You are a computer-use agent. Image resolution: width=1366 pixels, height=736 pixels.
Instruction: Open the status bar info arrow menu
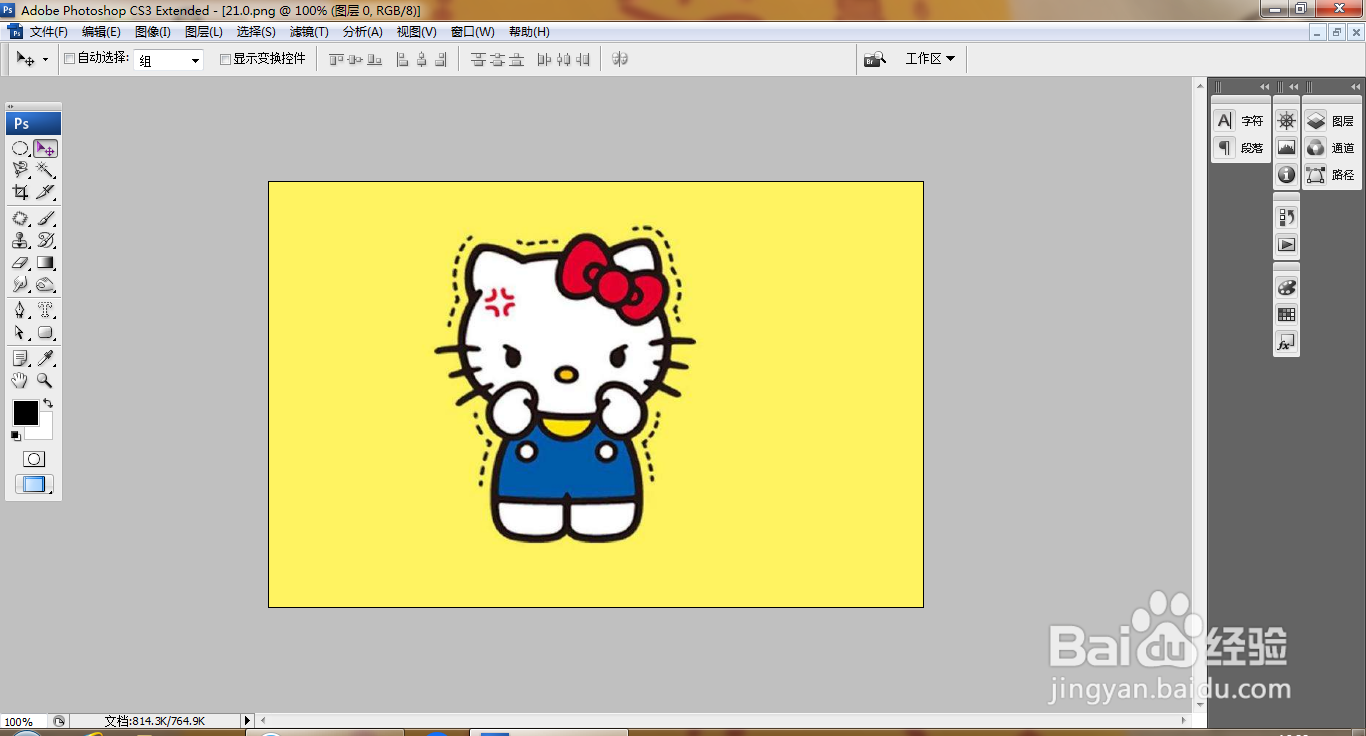tap(248, 720)
